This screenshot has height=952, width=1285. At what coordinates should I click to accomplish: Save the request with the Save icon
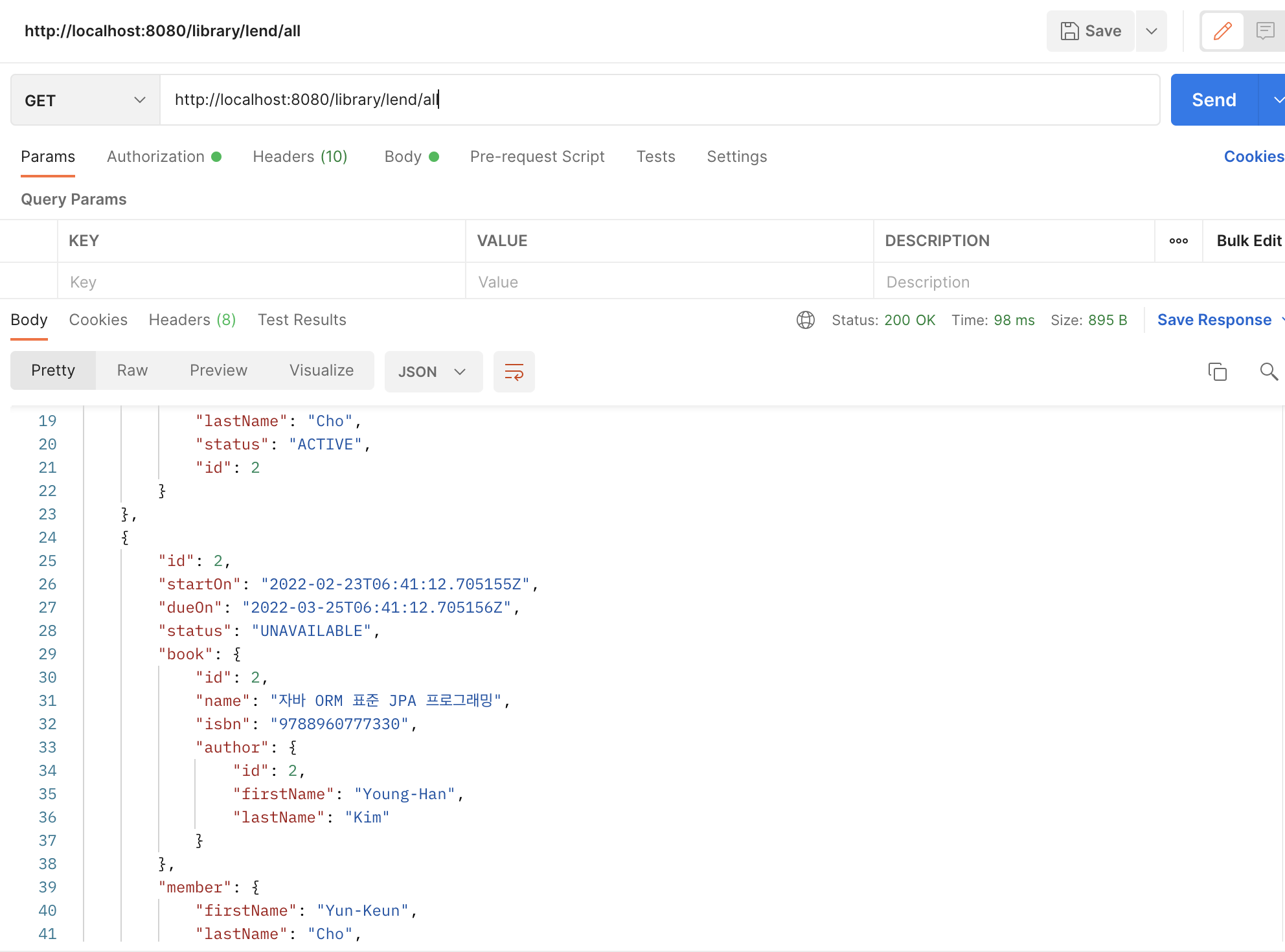pyautogui.click(x=1090, y=30)
